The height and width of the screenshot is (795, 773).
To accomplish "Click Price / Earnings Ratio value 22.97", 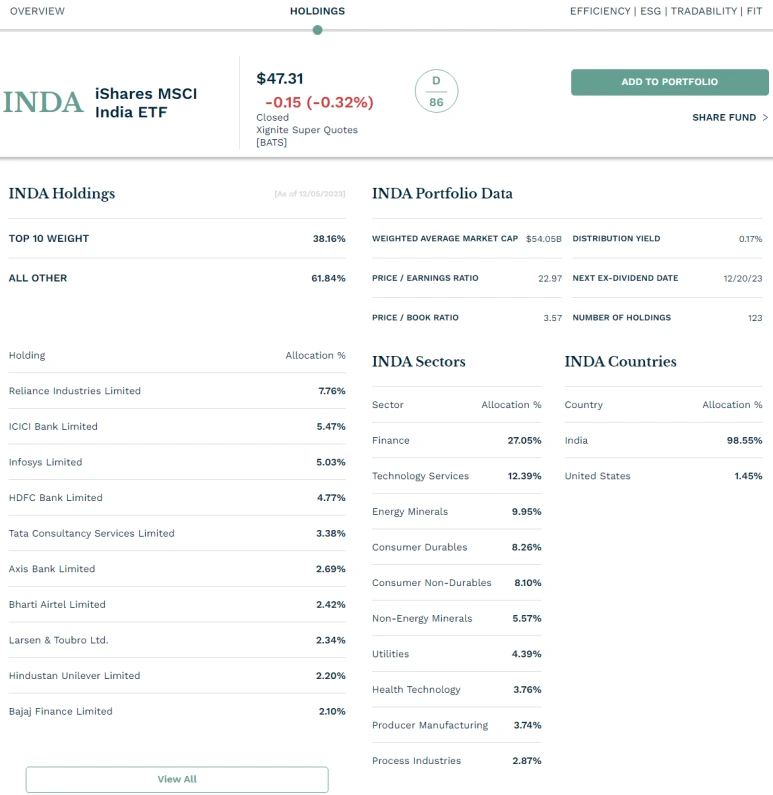I will pyautogui.click(x=550, y=278).
